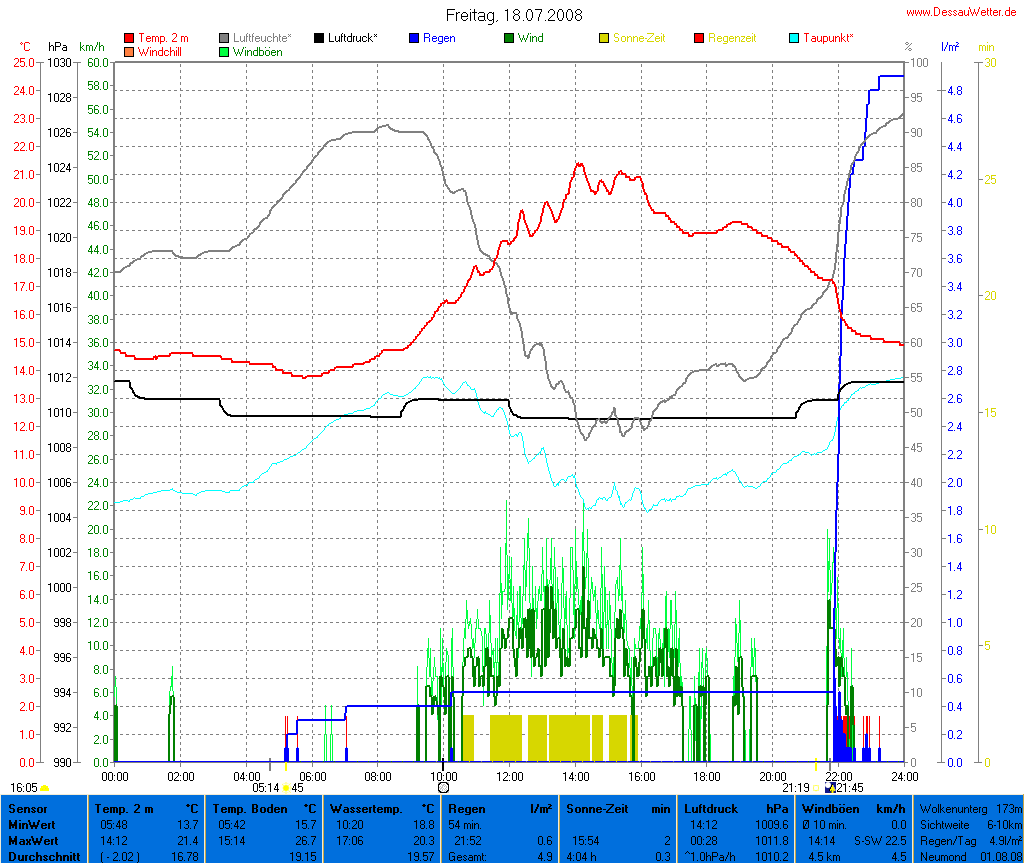Screen dimensions: 1024x863
Task: Click the yellow Sonne-Zeit legend square
Action: click(x=604, y=38)
